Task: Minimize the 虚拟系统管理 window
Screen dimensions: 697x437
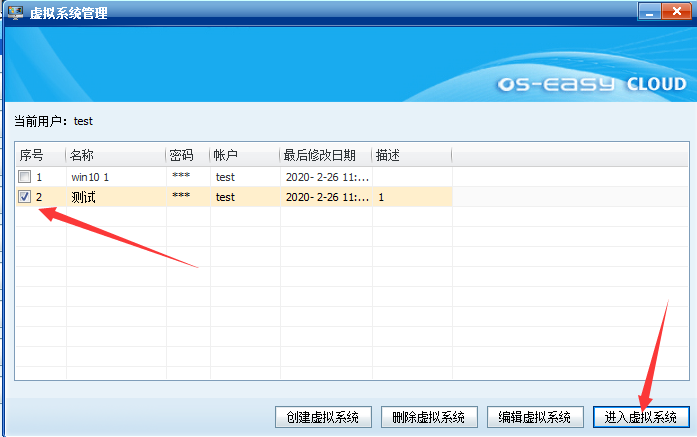Action: pos(650,12)
